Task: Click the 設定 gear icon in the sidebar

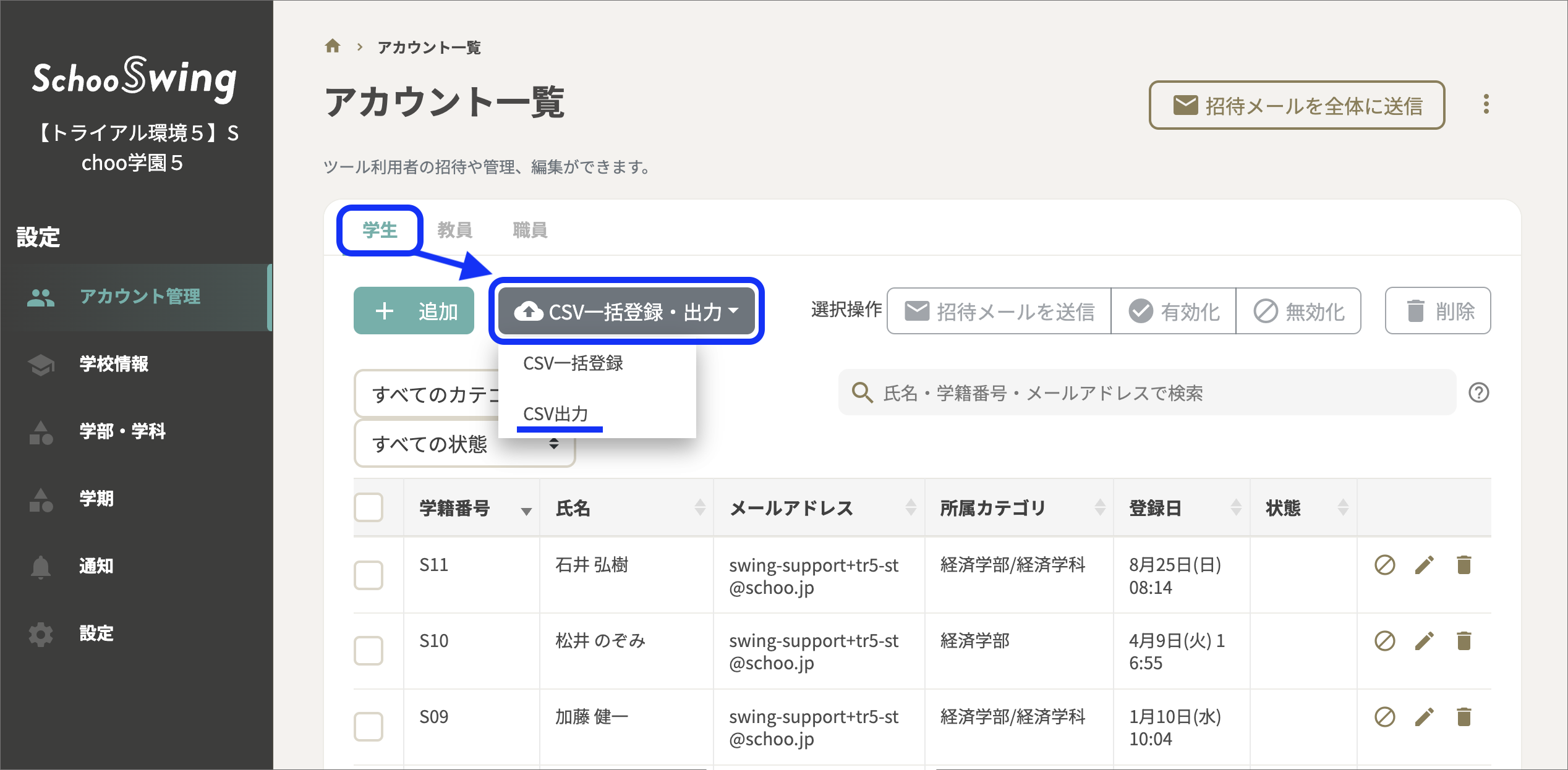Action: coord(41,634)
